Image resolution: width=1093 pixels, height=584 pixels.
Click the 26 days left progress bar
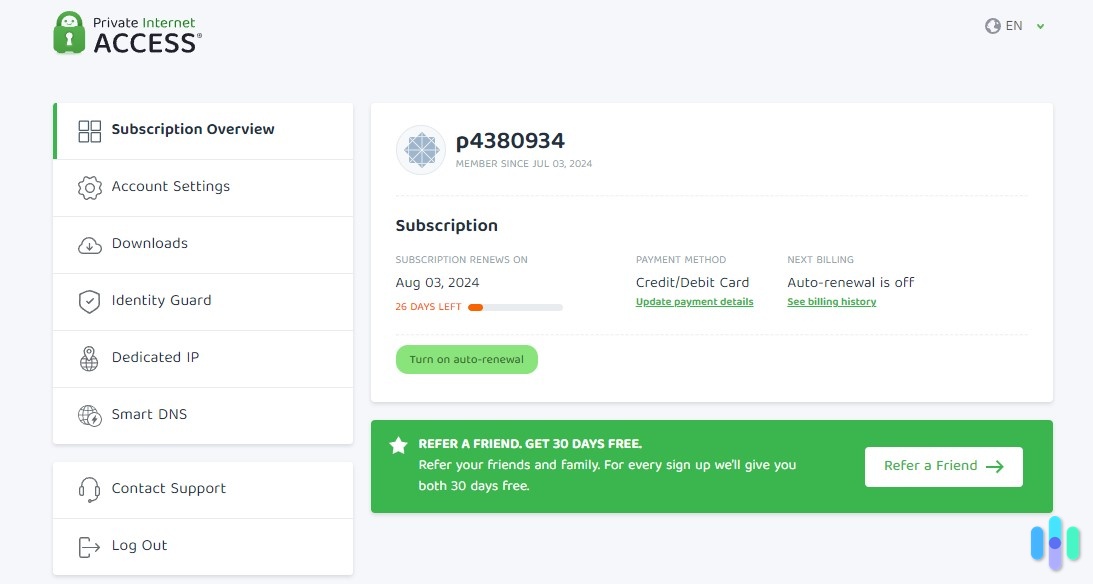515,307
